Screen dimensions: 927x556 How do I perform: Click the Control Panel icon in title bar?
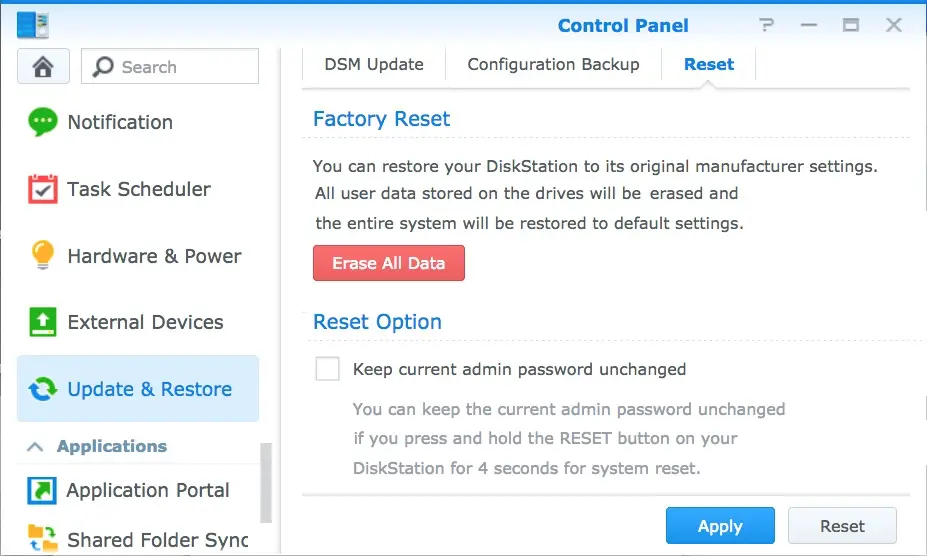(33, 25)
